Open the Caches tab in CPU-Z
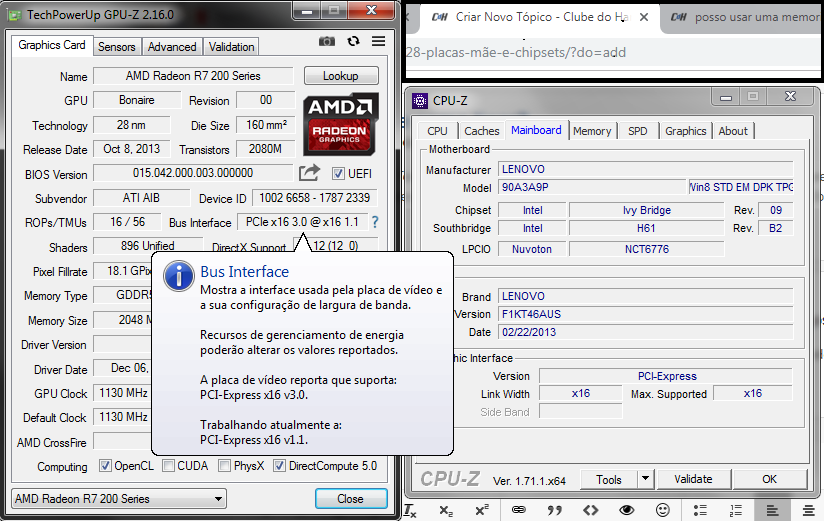824x523 pixels. (x=481, y=131)
